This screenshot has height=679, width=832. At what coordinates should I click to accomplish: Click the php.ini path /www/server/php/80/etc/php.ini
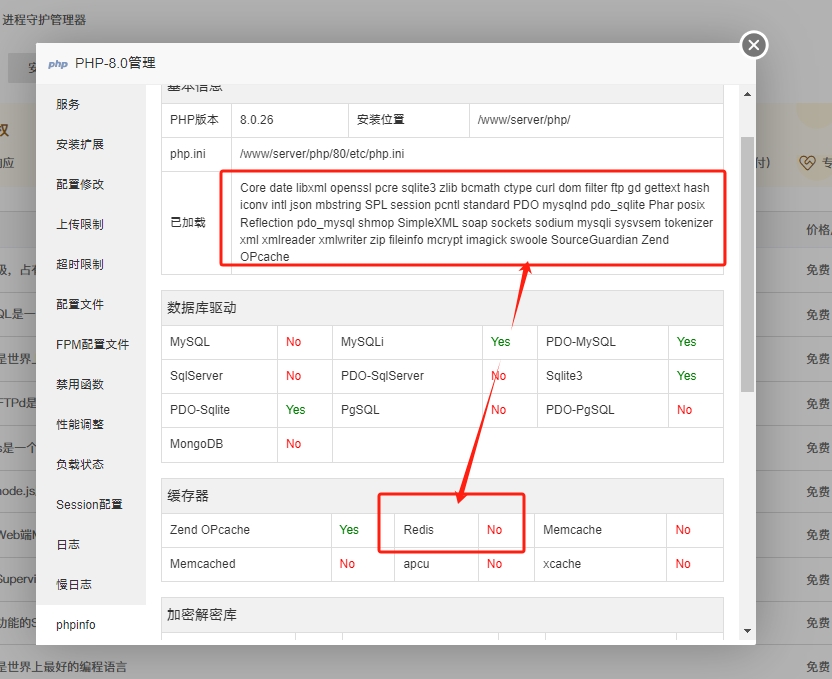pyautogui.click(x=322, y=154)
